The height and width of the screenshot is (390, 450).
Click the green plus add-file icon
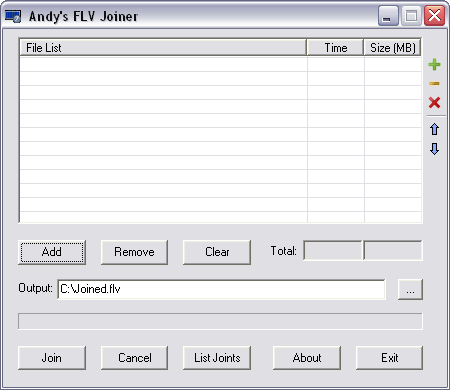(434, 64)
